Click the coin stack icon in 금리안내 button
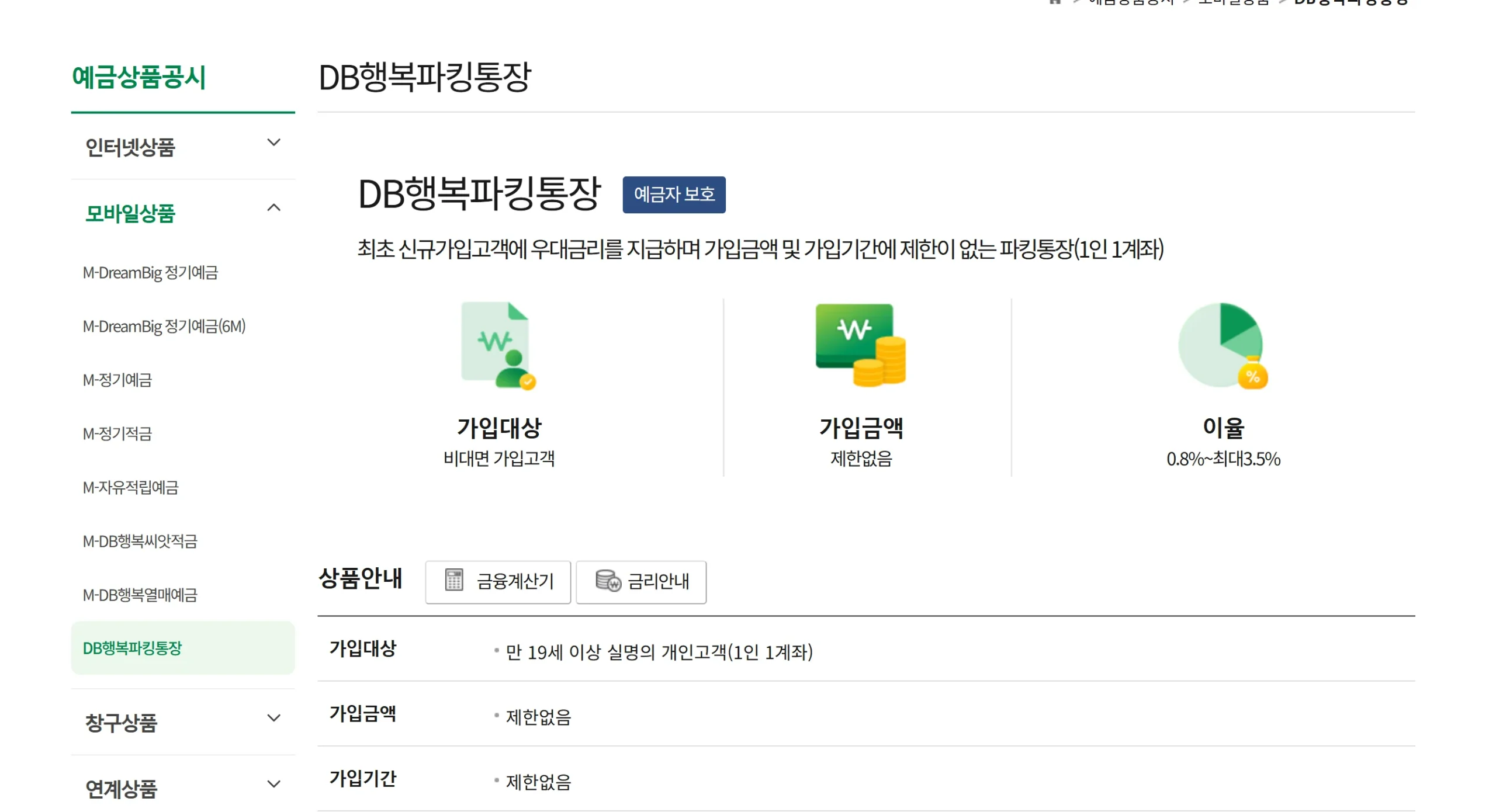The width and height of the screenshot is (1496, 812). [608, 581]
